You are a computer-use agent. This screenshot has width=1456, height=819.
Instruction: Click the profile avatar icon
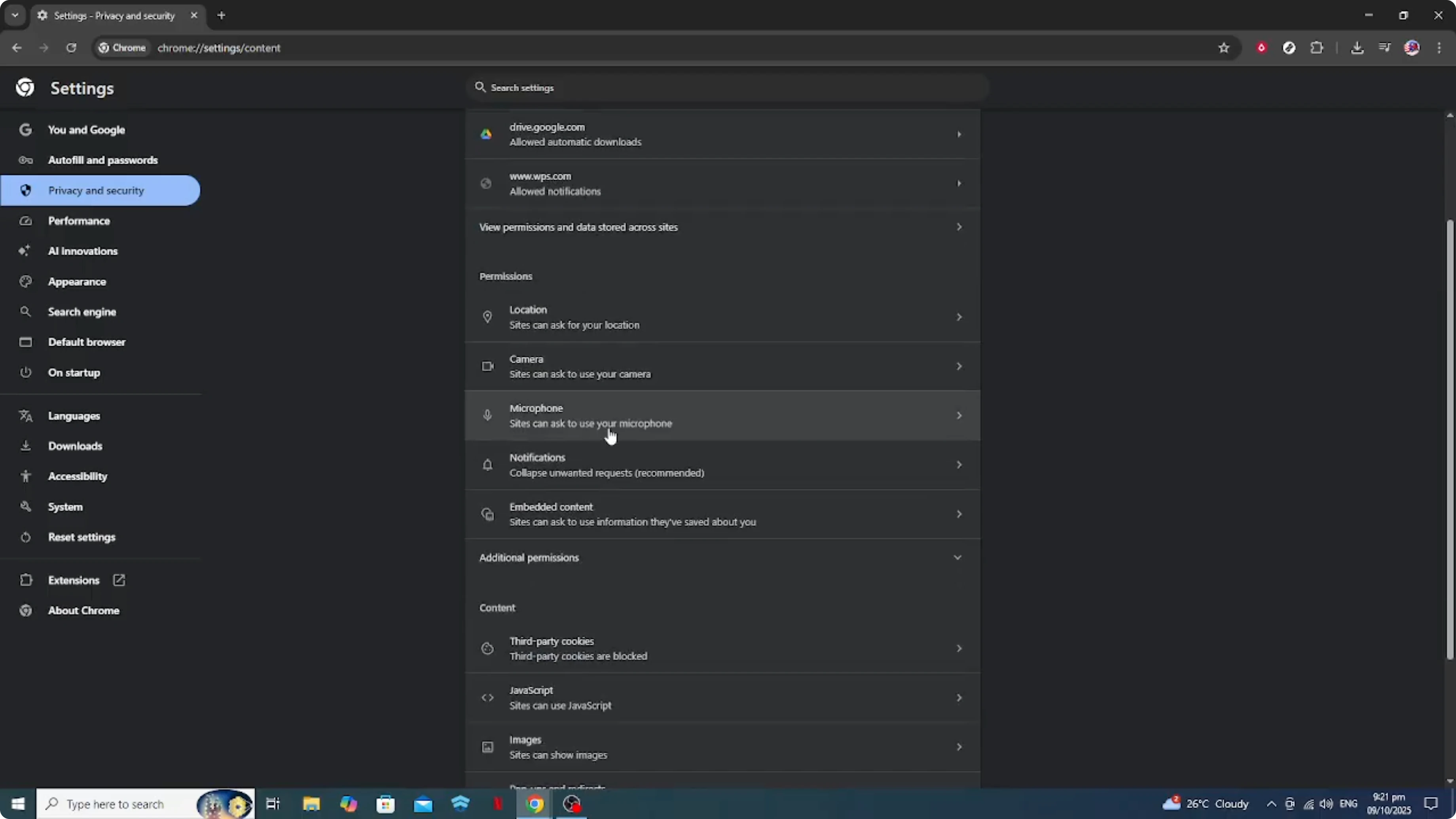click(x=1412, y=48)
